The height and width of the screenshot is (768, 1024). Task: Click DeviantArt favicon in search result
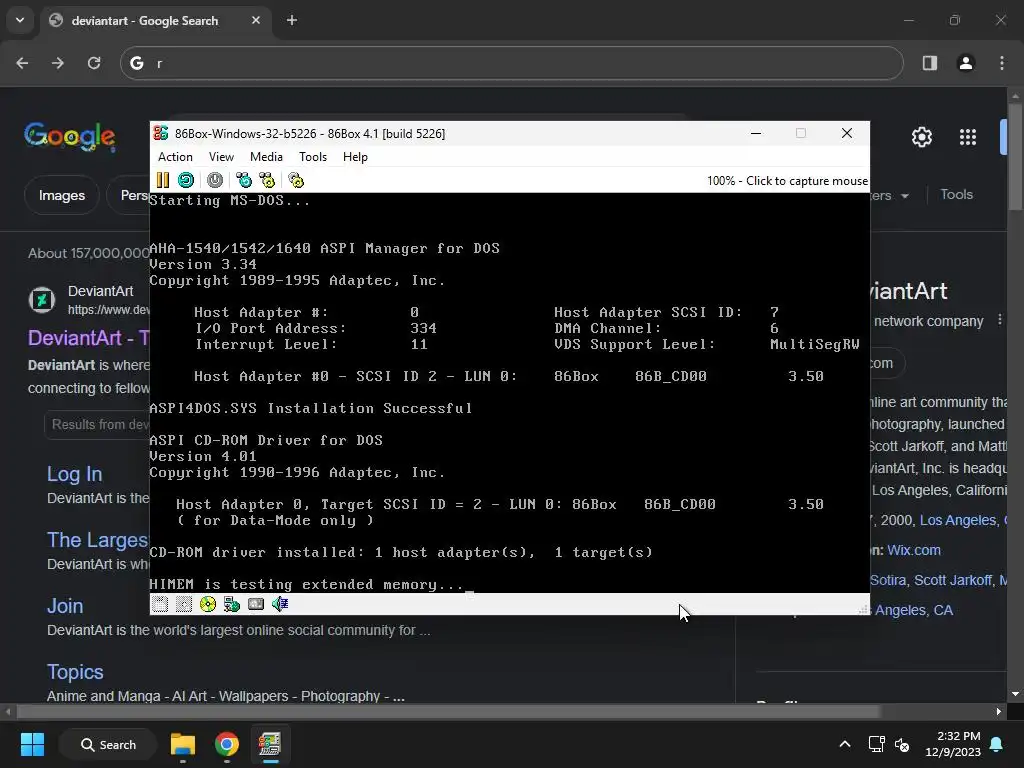click(42, 300)
